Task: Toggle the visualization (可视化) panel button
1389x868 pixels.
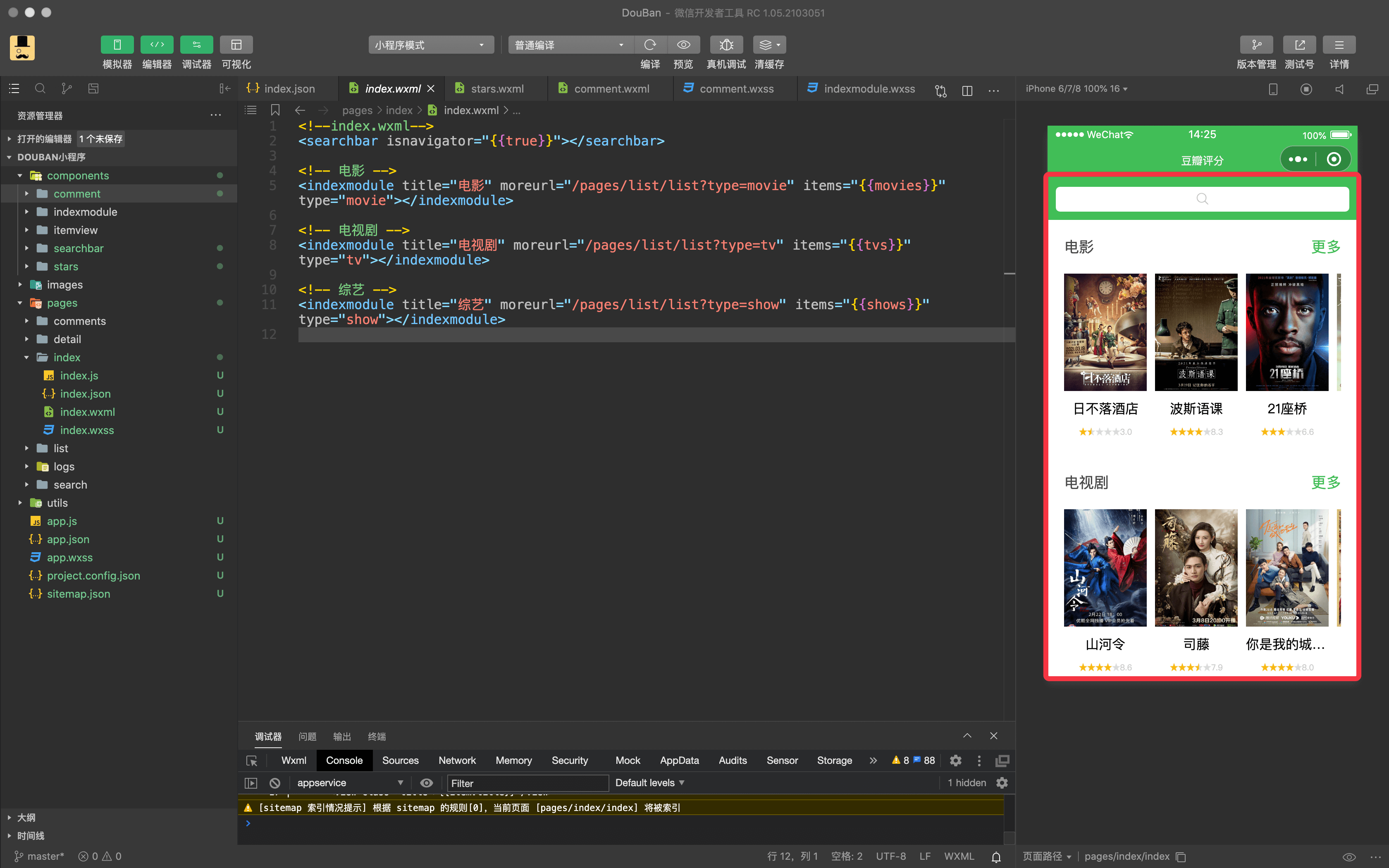Action: pyautogui.click(x=236, y=45)
